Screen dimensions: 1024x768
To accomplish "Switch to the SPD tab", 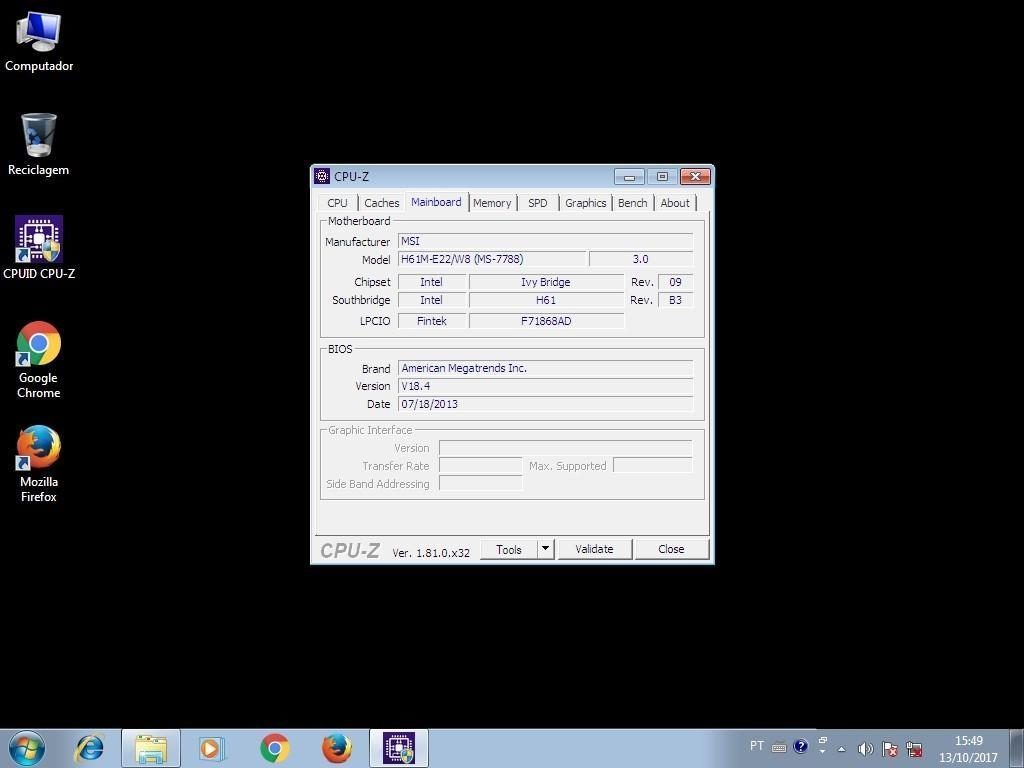I will click(537, 203).
